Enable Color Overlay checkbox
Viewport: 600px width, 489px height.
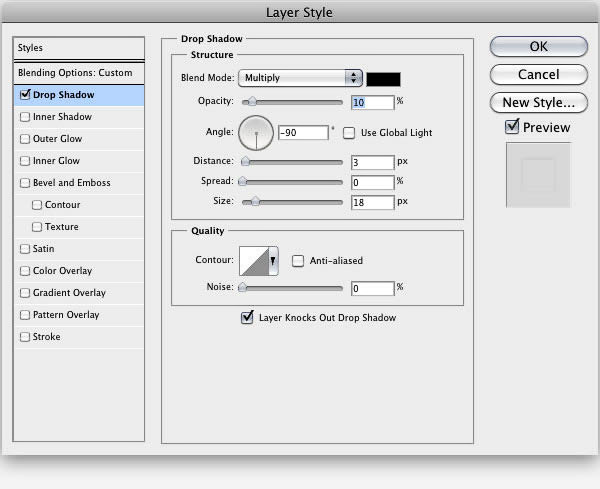[x=25, y=271]
